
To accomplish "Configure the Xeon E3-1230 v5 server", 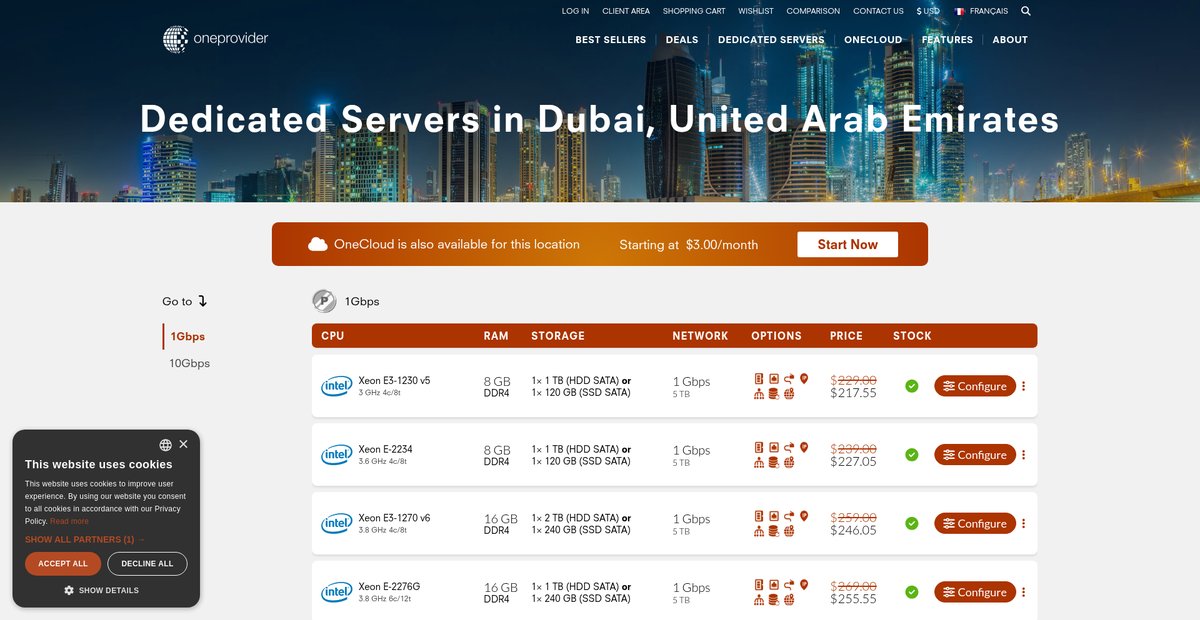I will pyautogui.click(x=975, y=386).
